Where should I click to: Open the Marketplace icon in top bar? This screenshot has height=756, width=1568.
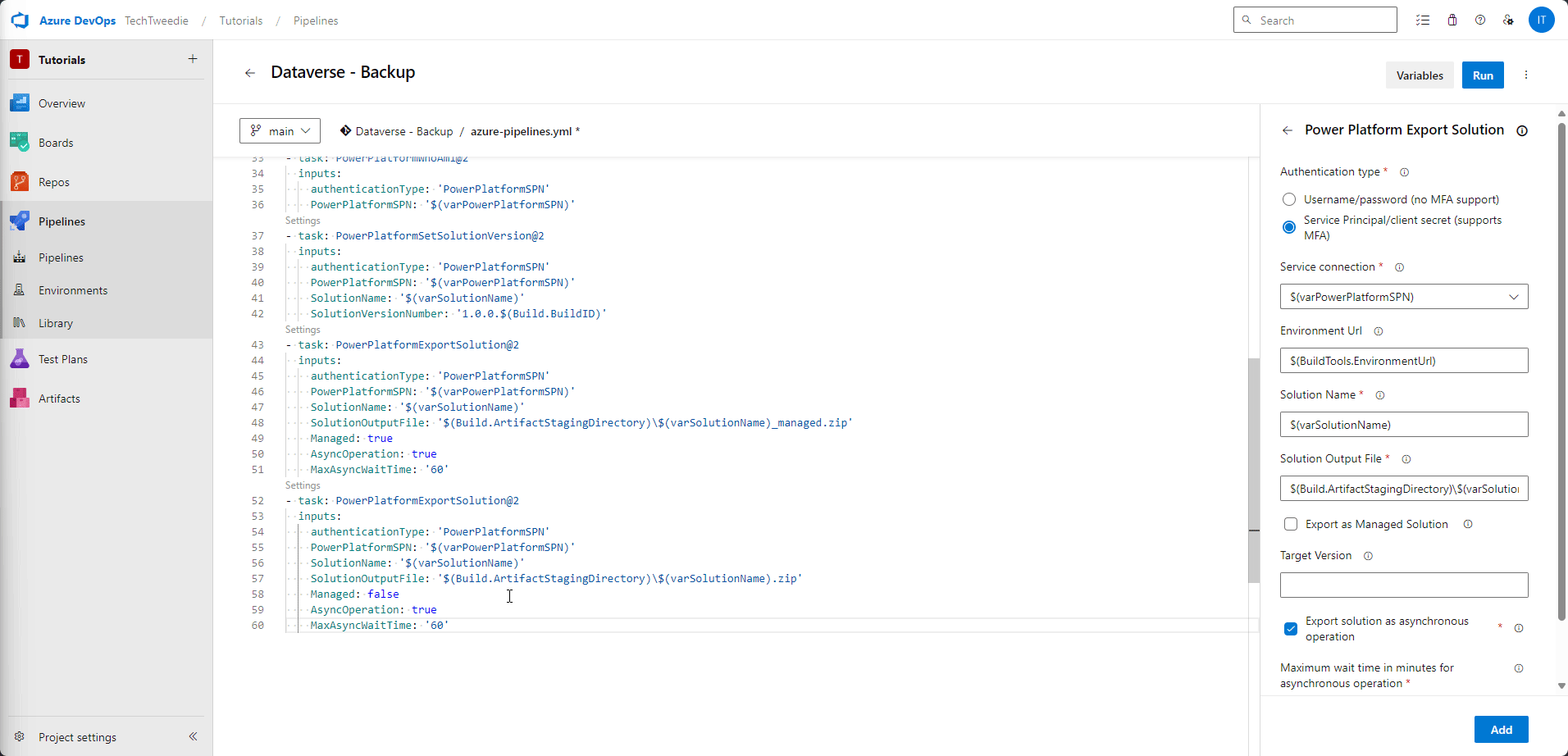tap(1452, 20)
